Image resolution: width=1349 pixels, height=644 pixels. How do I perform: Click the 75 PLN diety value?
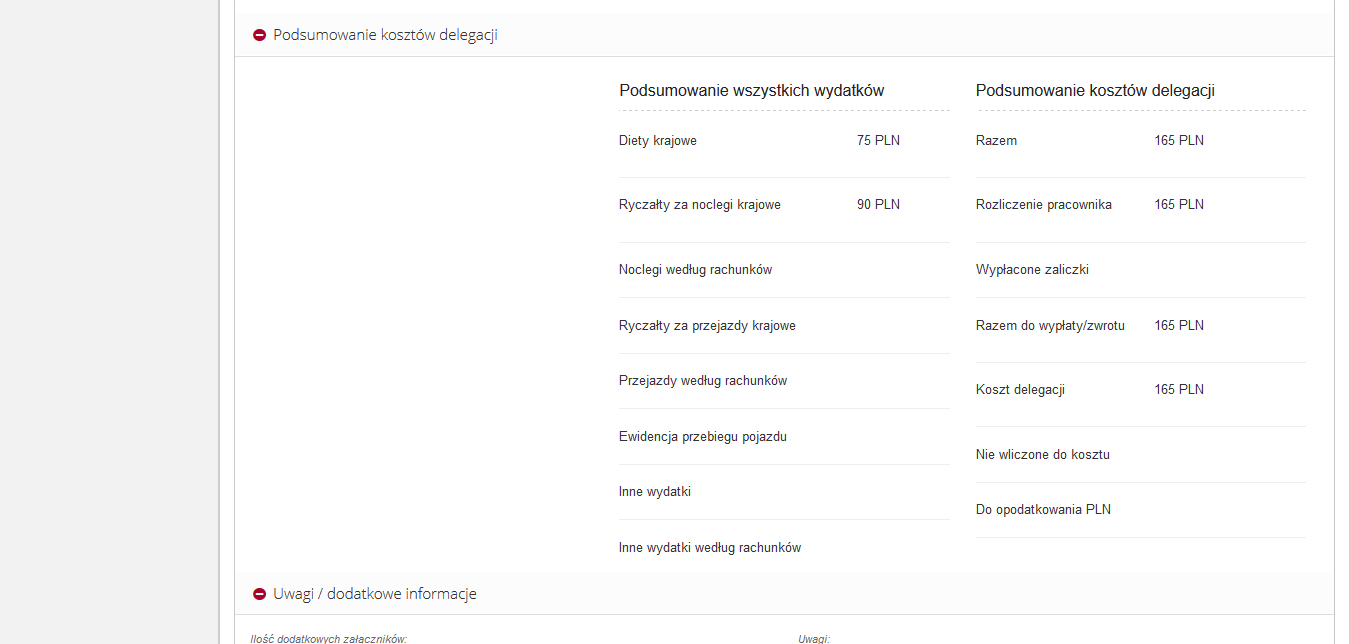878,141
